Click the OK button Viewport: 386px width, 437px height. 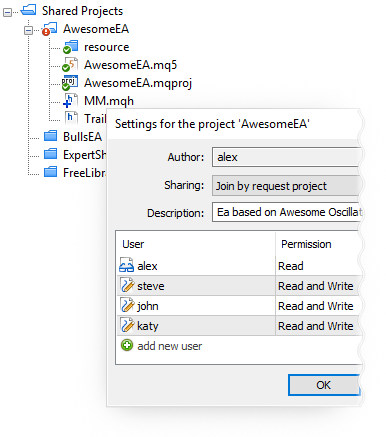pos(324,385)
